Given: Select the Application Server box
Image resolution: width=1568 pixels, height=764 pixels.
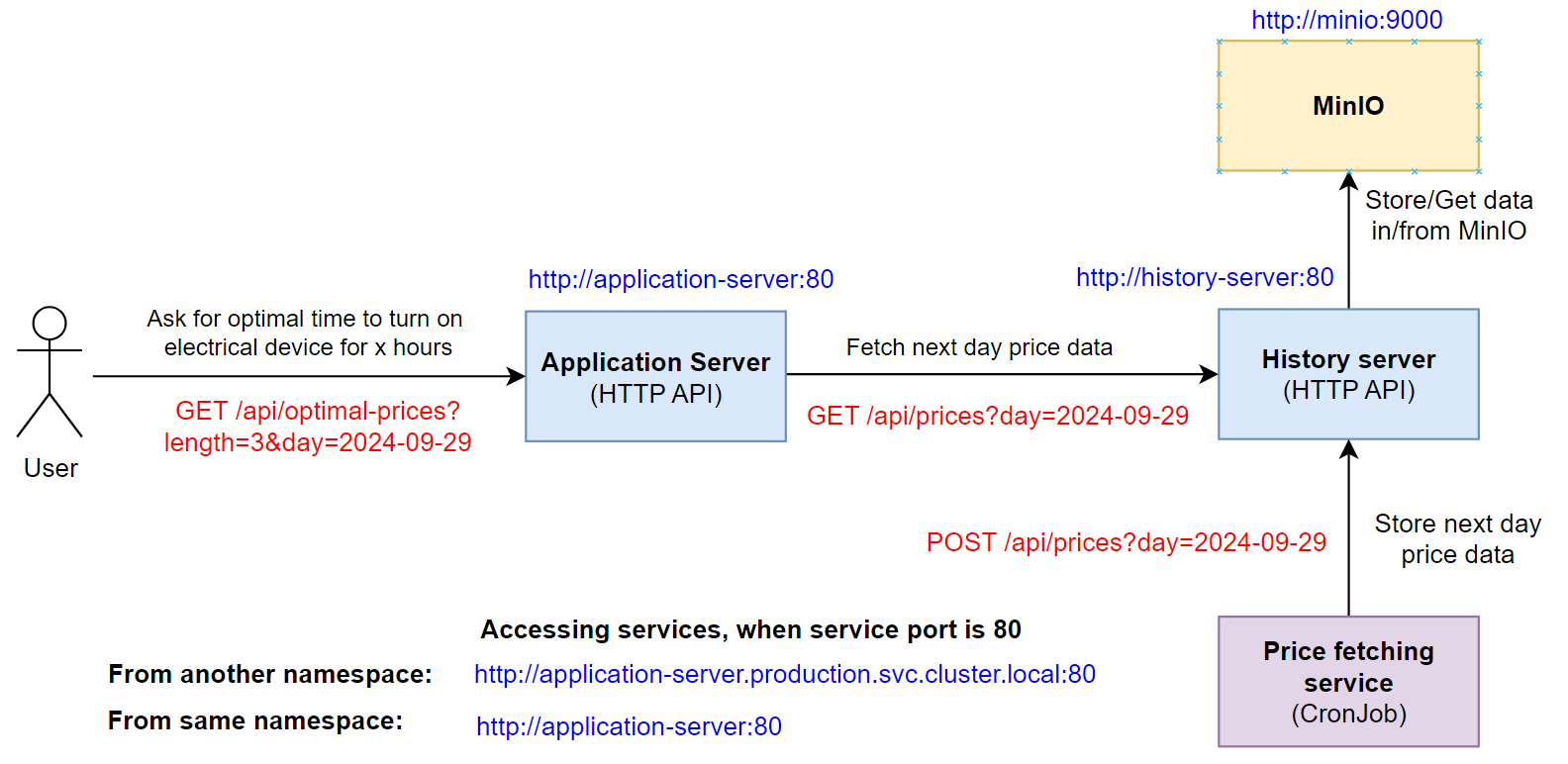Looking at the screenshot, I should (655, 376).
